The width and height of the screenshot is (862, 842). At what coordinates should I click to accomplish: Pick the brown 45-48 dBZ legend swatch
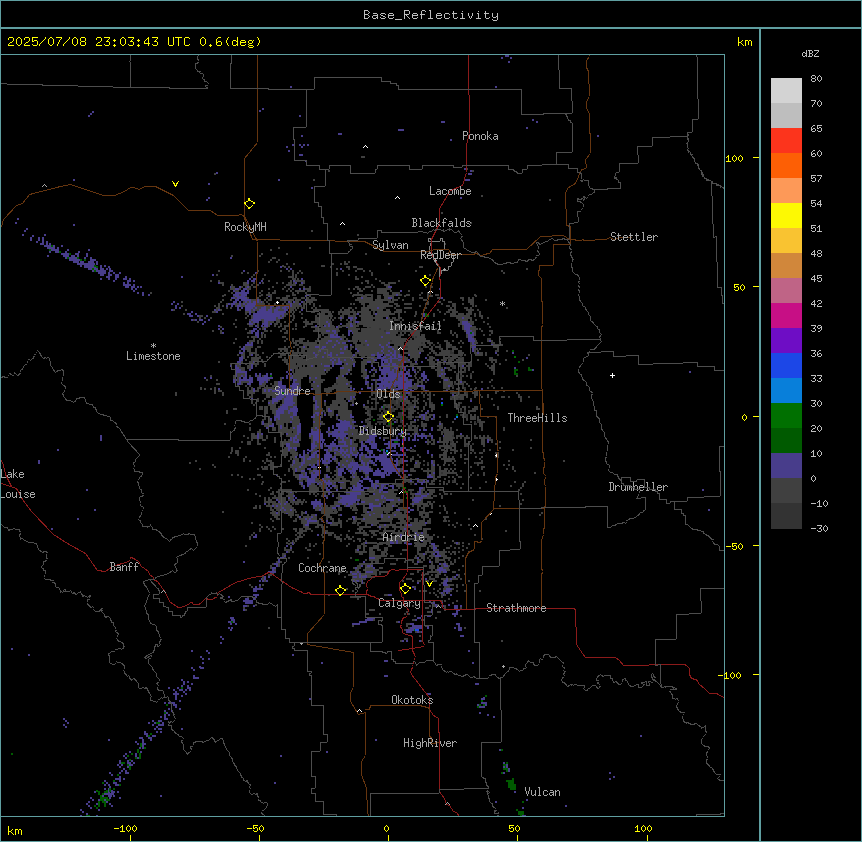786,265
